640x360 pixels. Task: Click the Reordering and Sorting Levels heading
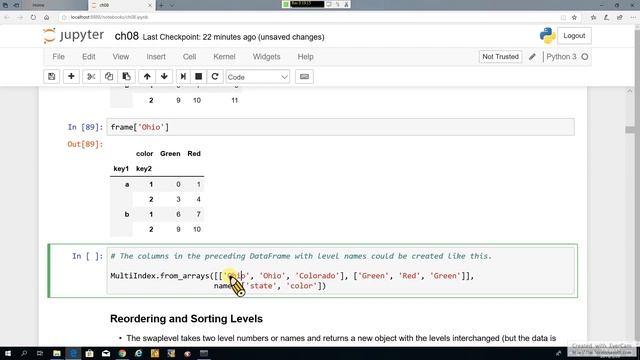(186, 319)
